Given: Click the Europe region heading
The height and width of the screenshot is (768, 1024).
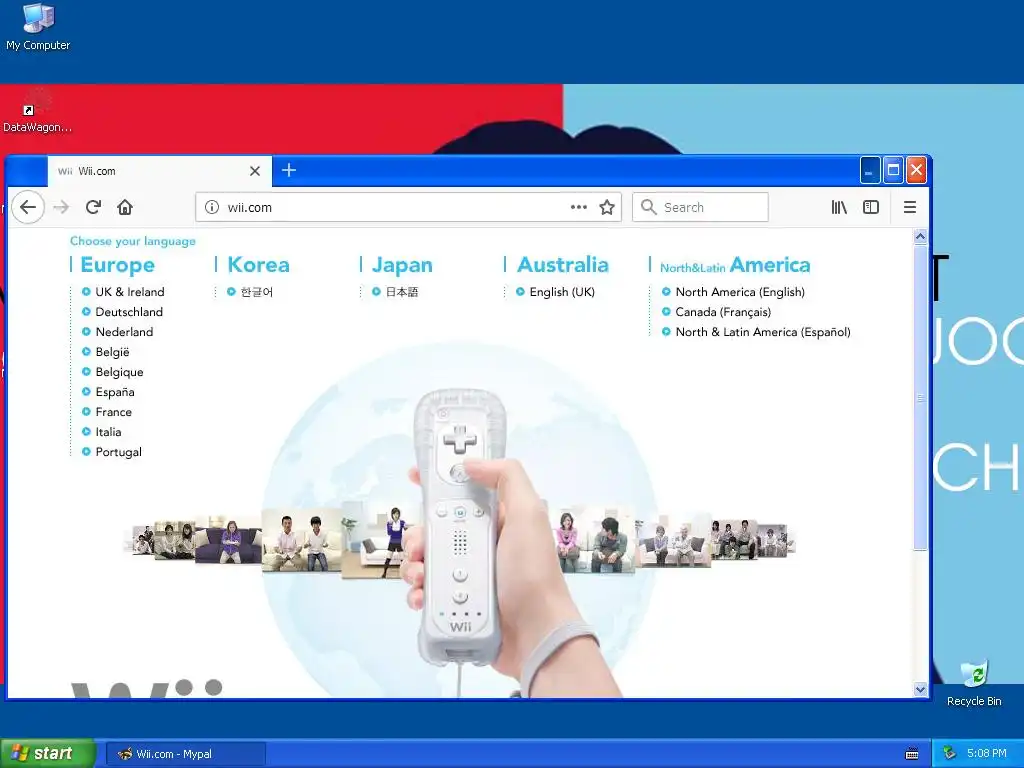Looking at the screenshot, I should pos(118,265).
